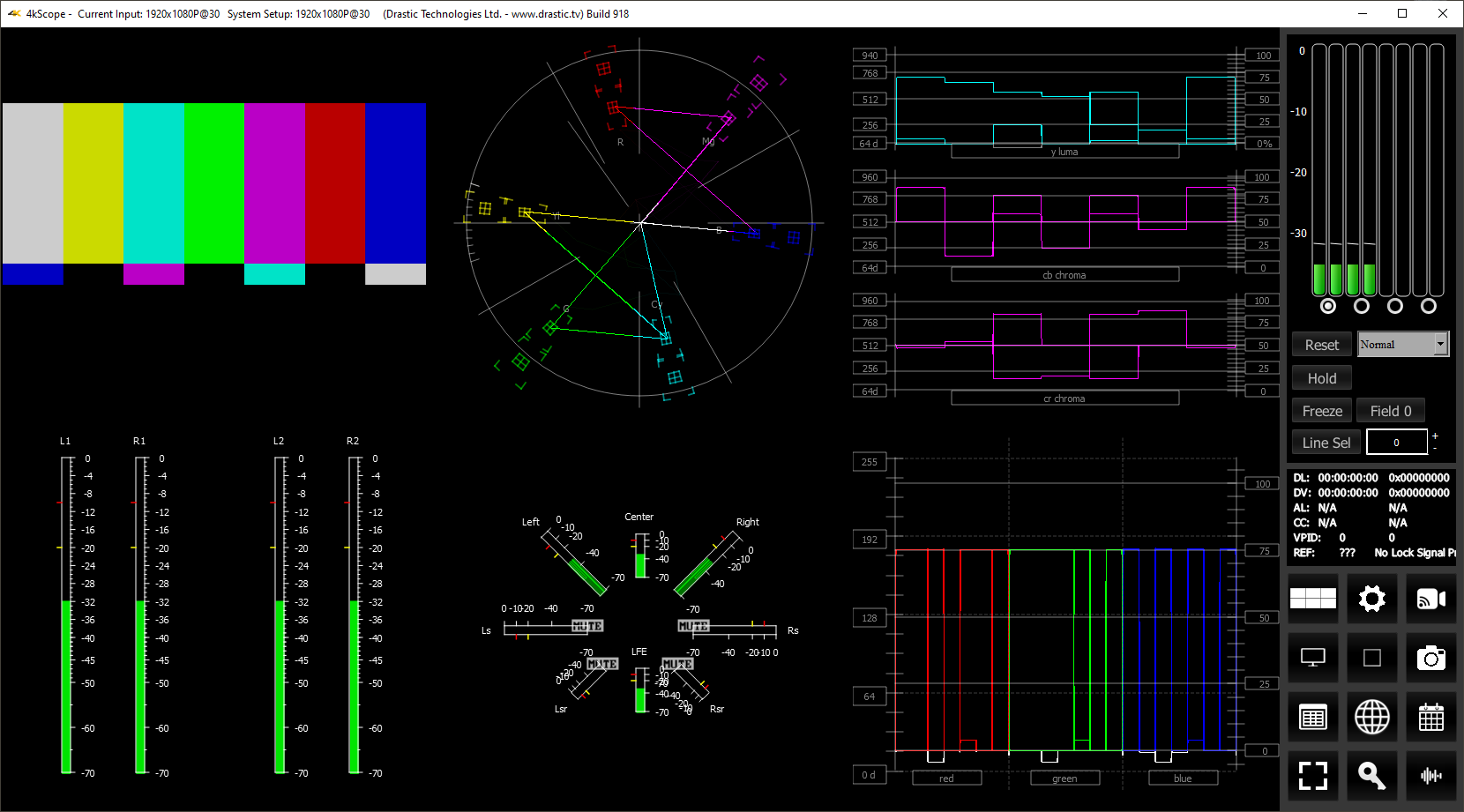
Task: Select the fourth audio channel pair radio button
Action: (x=1429, y=306)
